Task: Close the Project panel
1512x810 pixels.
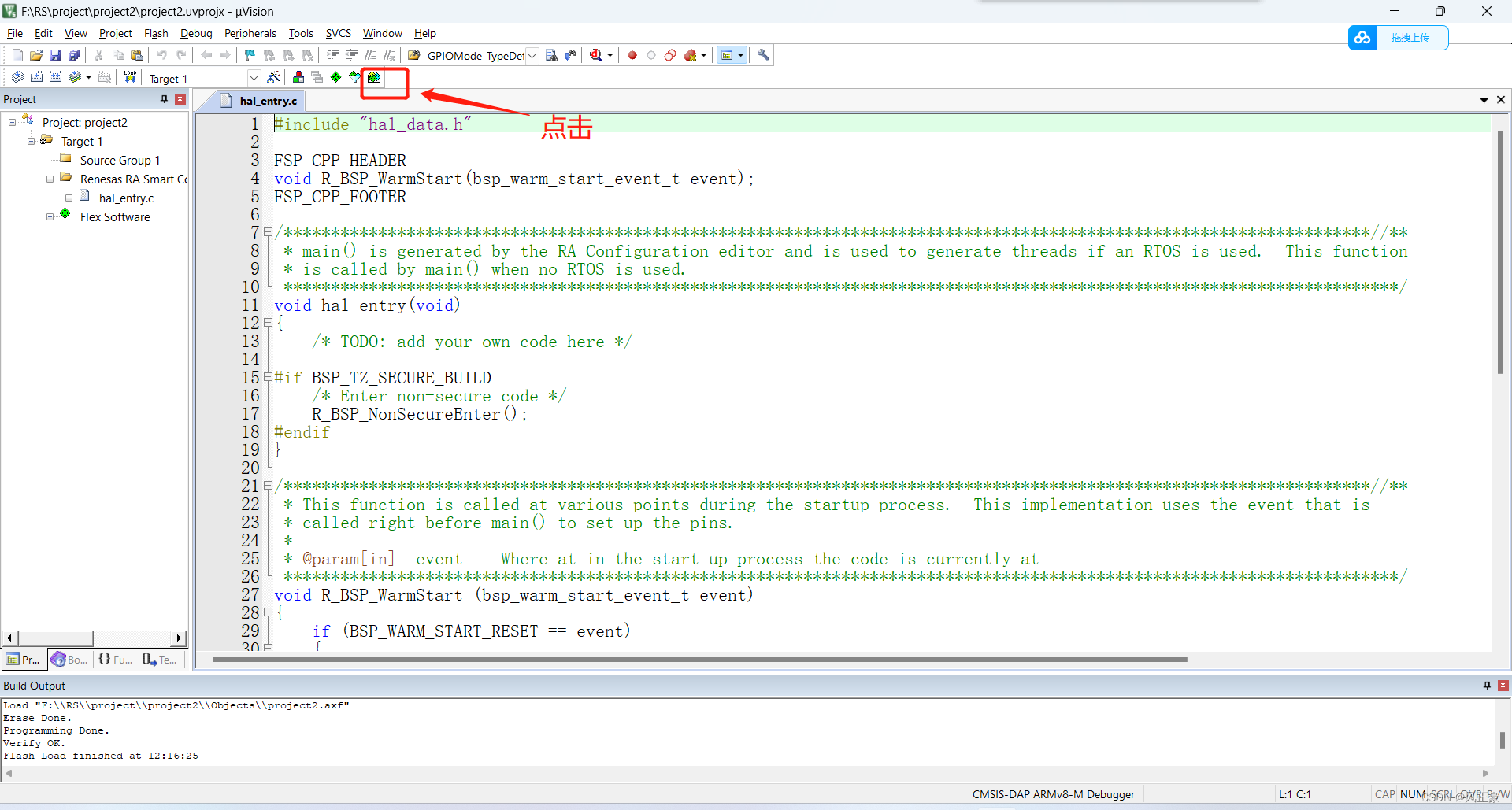Action: [x=180, y=99]
